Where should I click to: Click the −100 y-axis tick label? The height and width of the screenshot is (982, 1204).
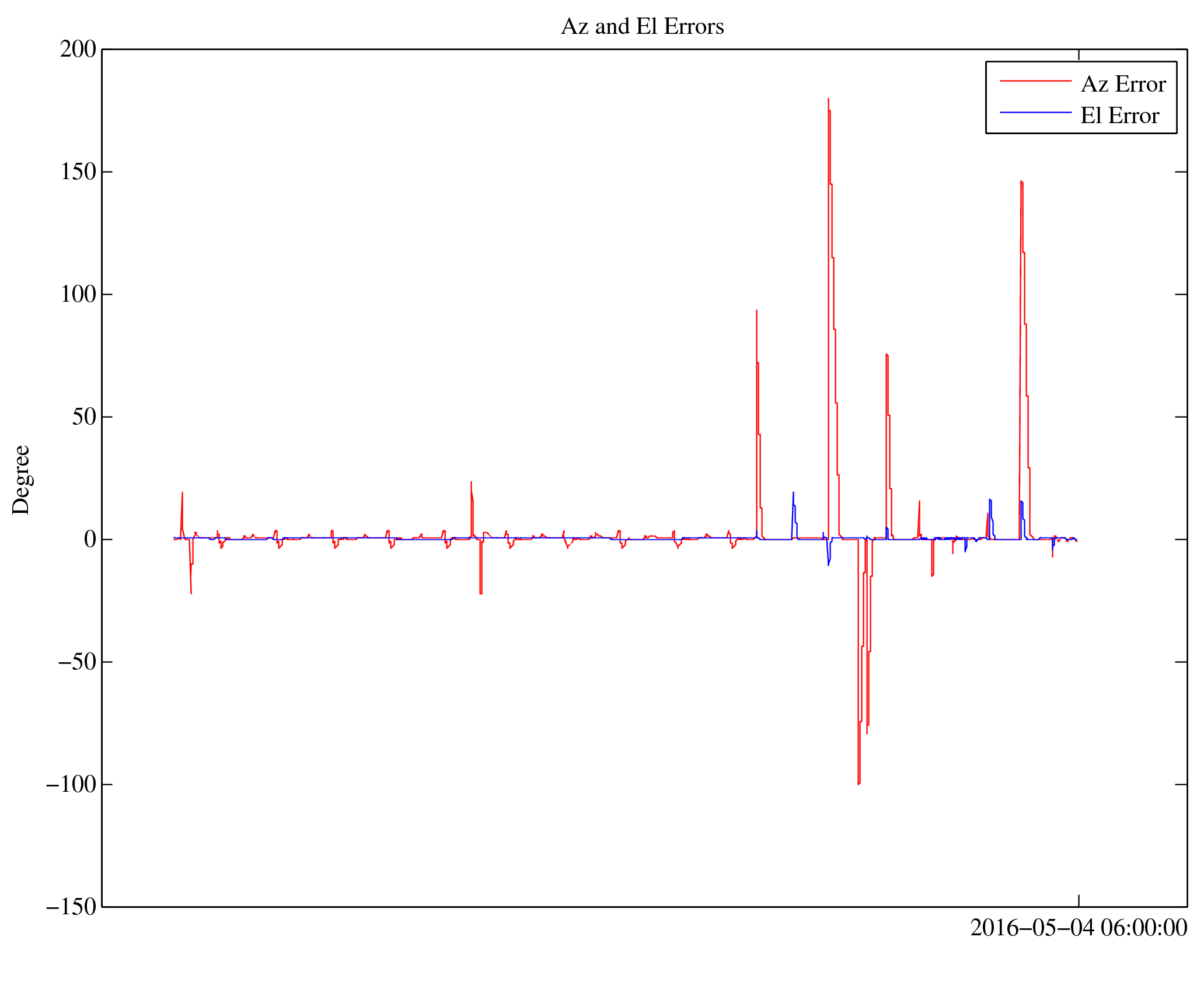[71, 785]
